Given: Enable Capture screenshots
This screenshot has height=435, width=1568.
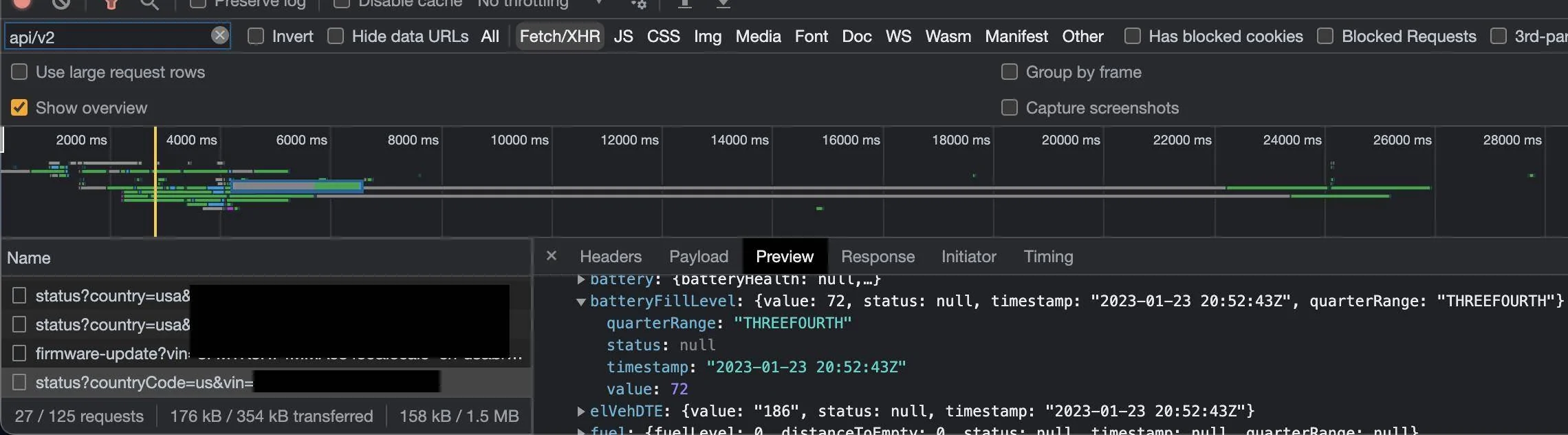Looking at the screenshot, I should [x=1010, y=107].
